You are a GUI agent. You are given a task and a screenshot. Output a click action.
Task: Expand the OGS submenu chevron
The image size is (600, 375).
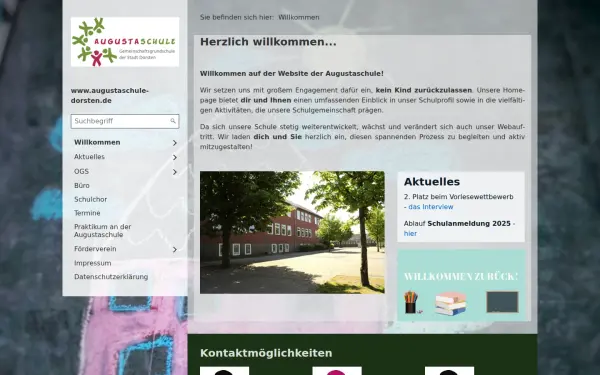[174, 172]
